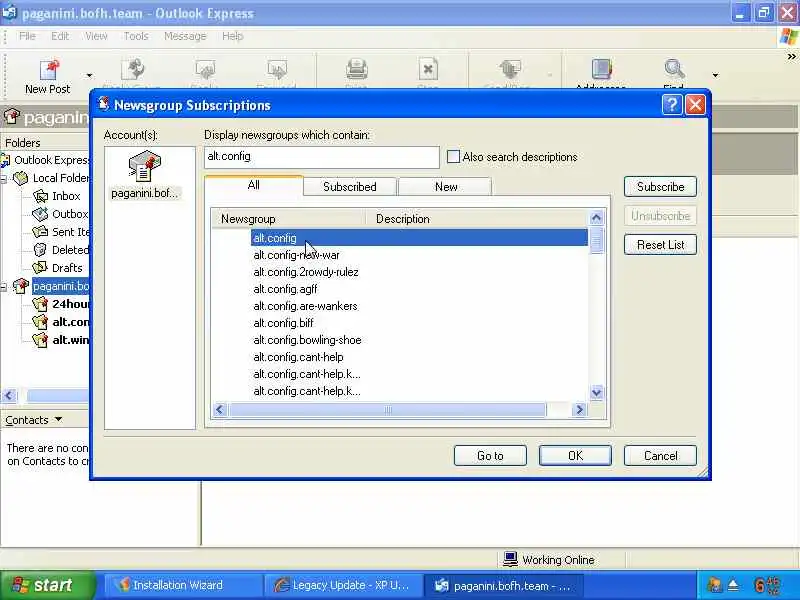800x600 pixels.
Task: Collapse the paganini news server tree node
Action: coord(4,287)
